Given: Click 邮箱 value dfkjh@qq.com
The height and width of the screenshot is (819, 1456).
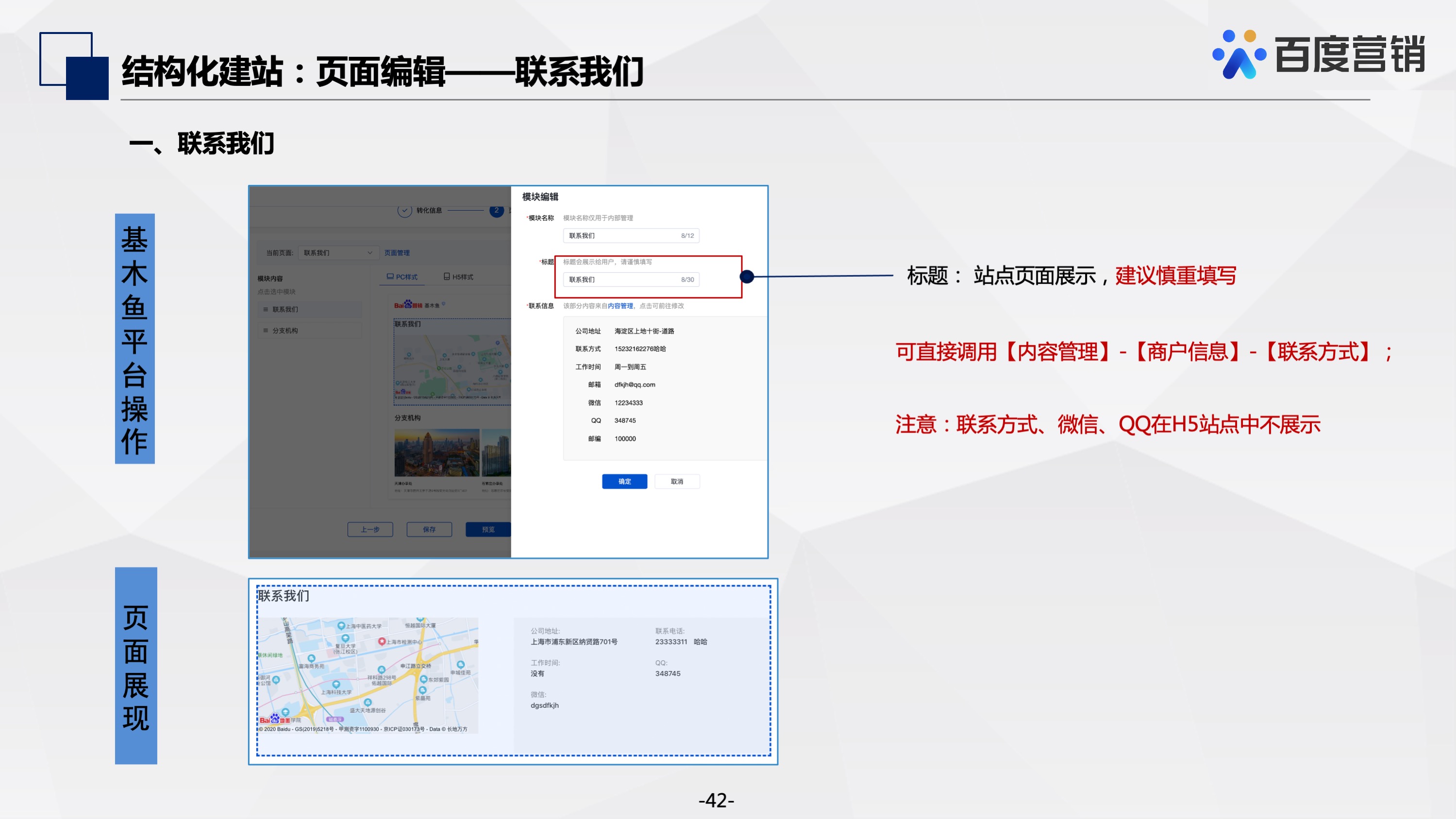Looking at the screenshot, I should click(x=635, y=384).
